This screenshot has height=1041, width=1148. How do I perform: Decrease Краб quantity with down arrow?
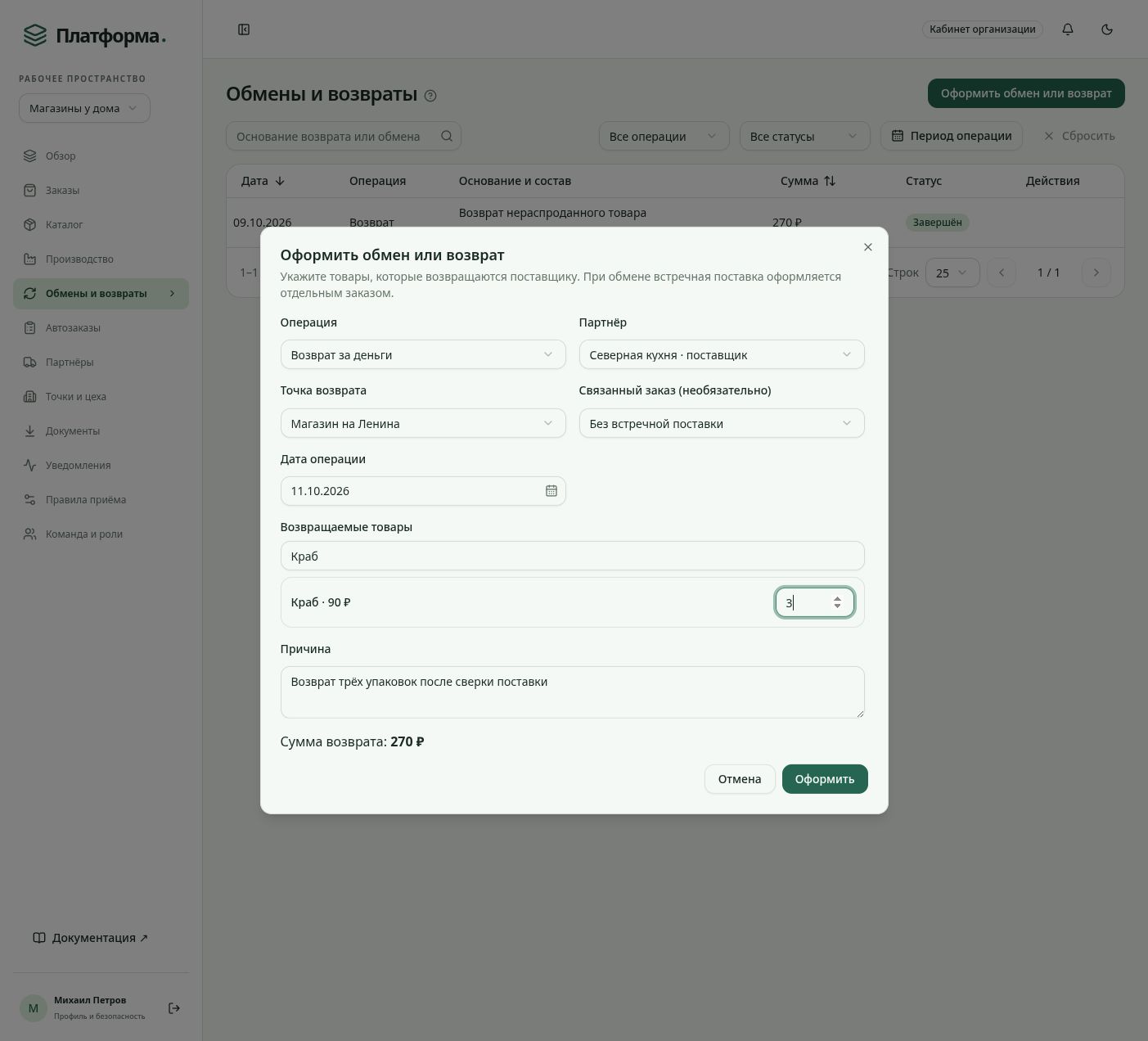pyautogui.click(x=837, y=606)
